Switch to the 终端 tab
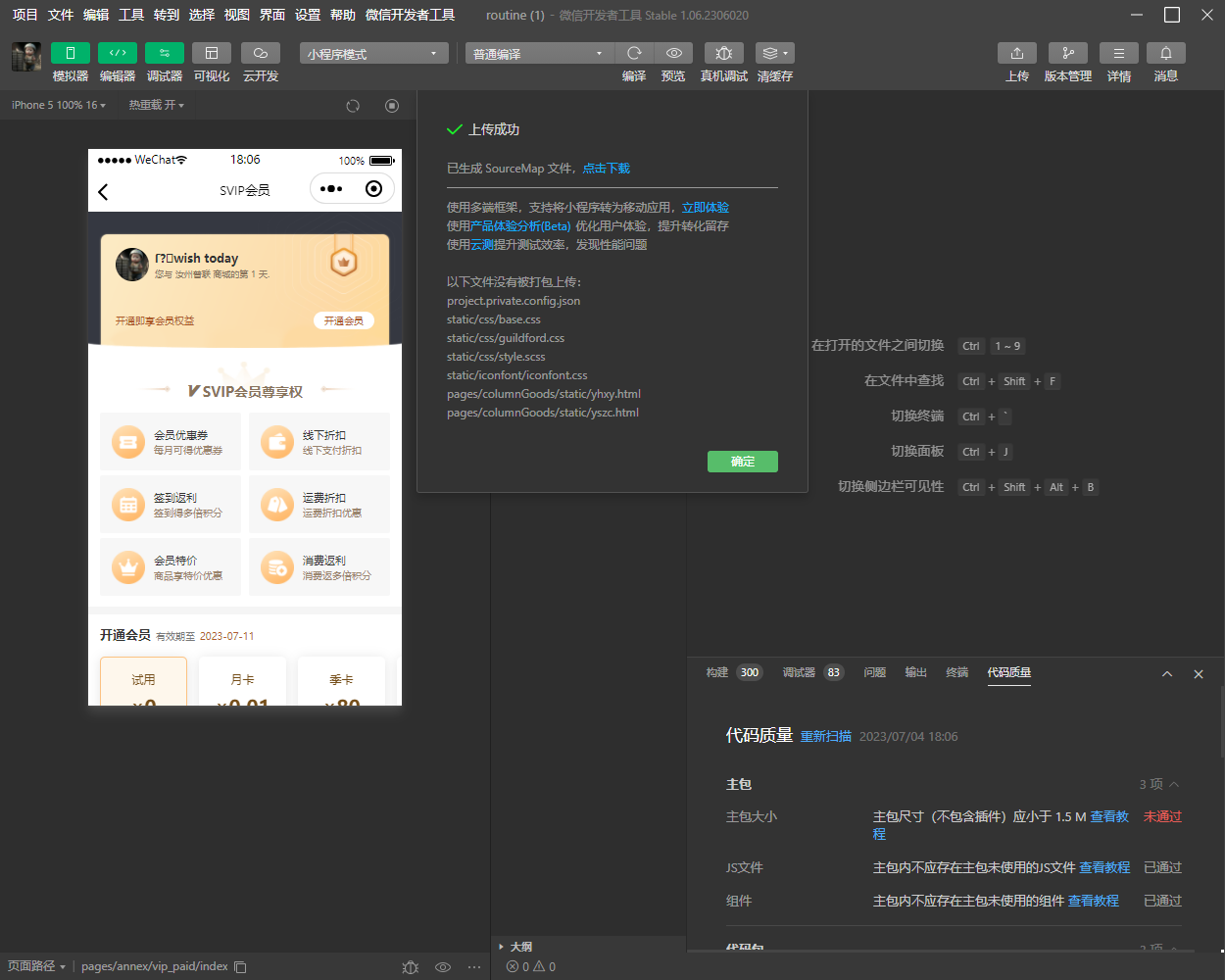1225x980 pixels. click(x=957, y=672)
